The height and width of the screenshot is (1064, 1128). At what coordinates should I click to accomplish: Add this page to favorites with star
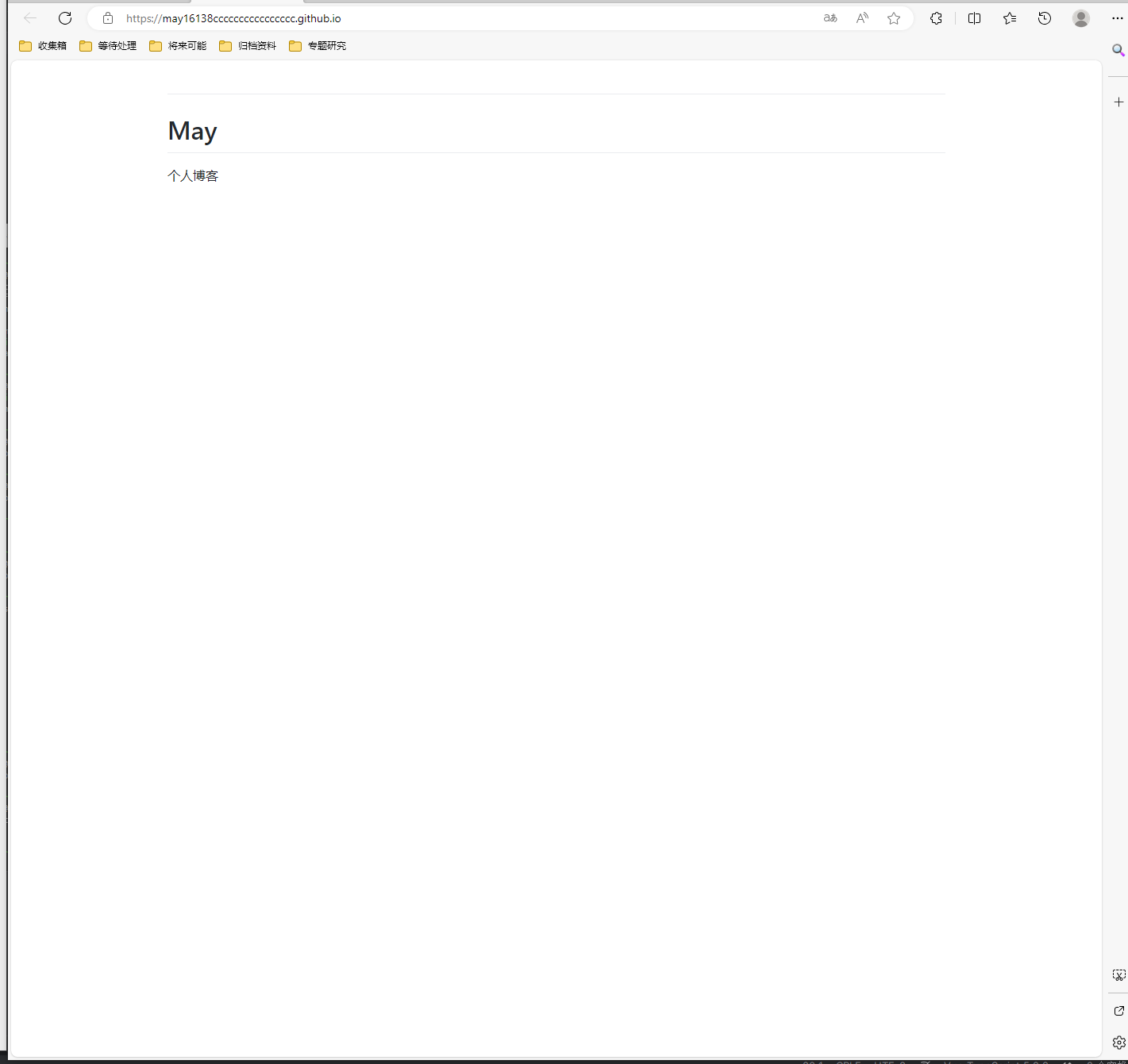(x=894, y=18)
